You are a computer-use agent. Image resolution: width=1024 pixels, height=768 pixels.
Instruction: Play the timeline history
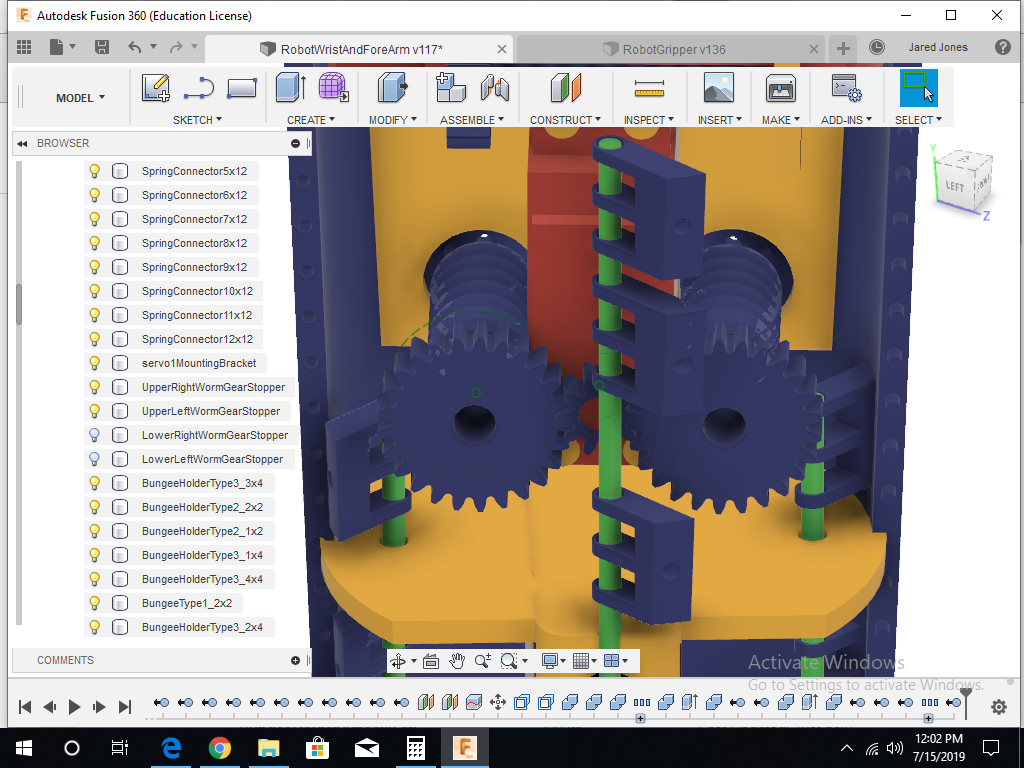click(x=74, y=707)
